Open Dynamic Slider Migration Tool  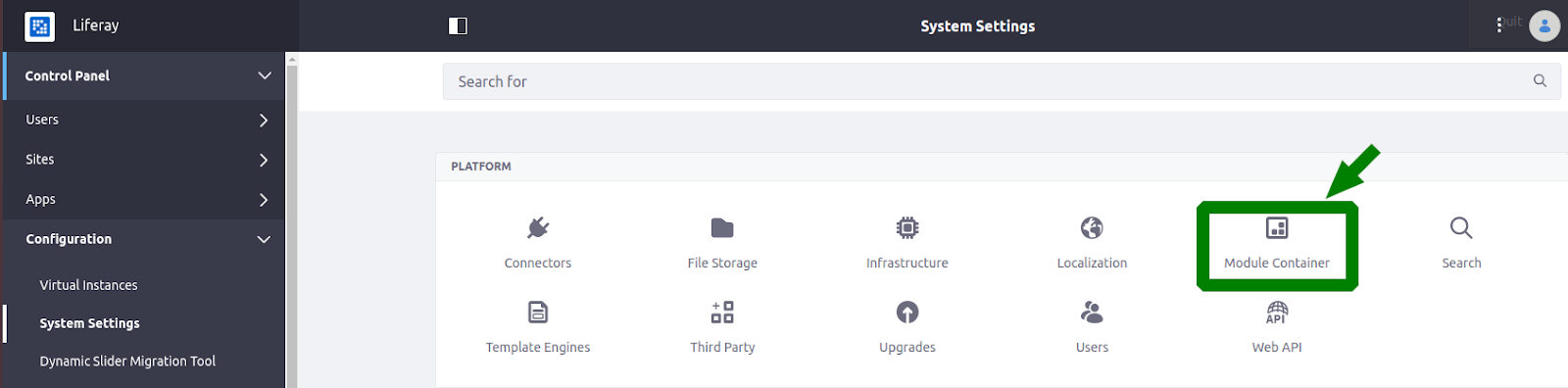[127, 361]
